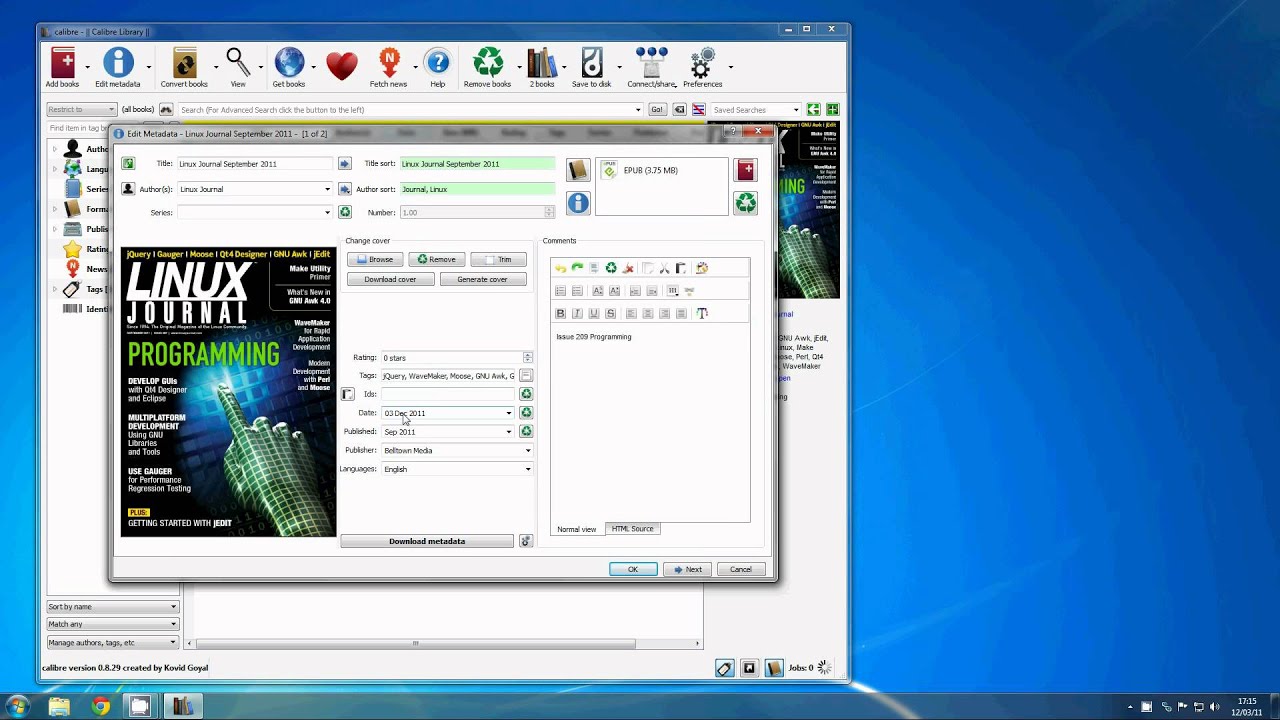Remove selected format with the large recycle icon

746,203
